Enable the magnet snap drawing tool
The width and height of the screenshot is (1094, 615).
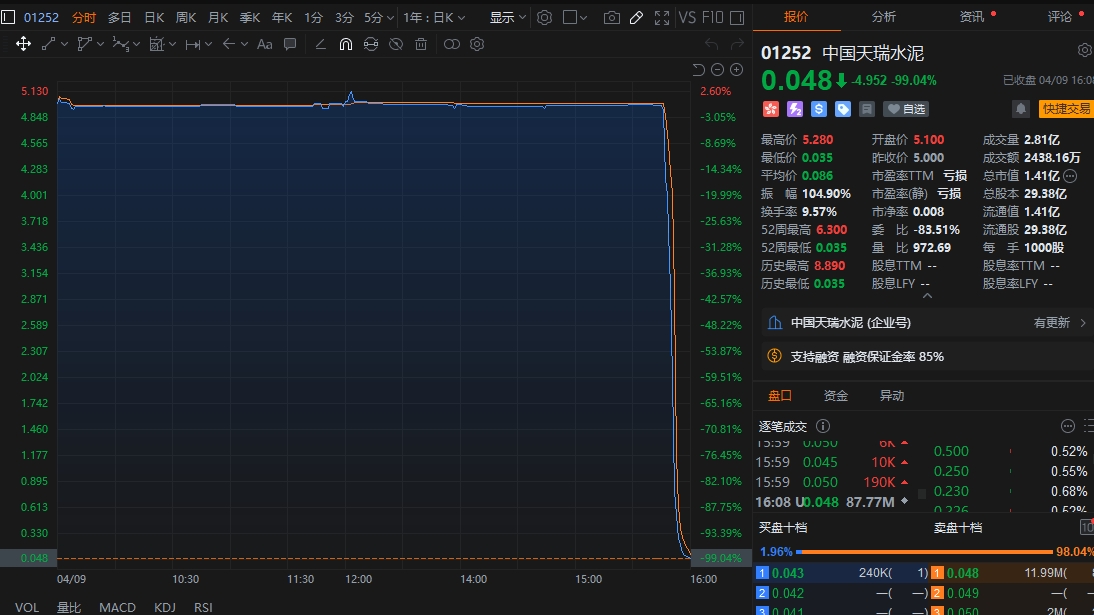pos(345,44)
